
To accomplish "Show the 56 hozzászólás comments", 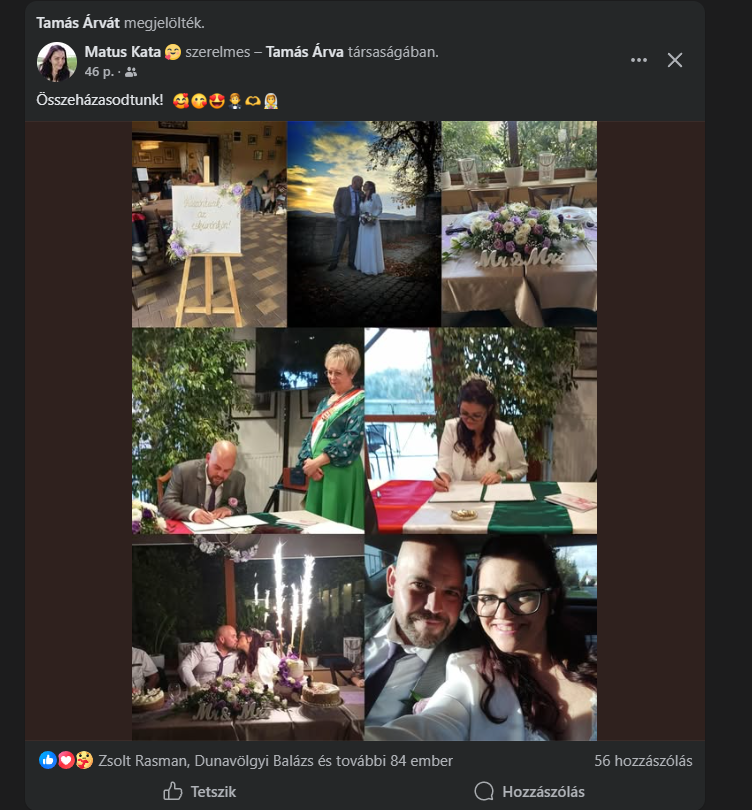I will pyautogui.click(x=643, y=761).
